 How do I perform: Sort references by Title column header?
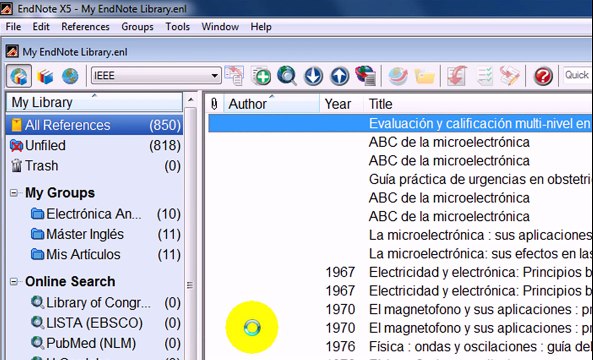point(478,104)
